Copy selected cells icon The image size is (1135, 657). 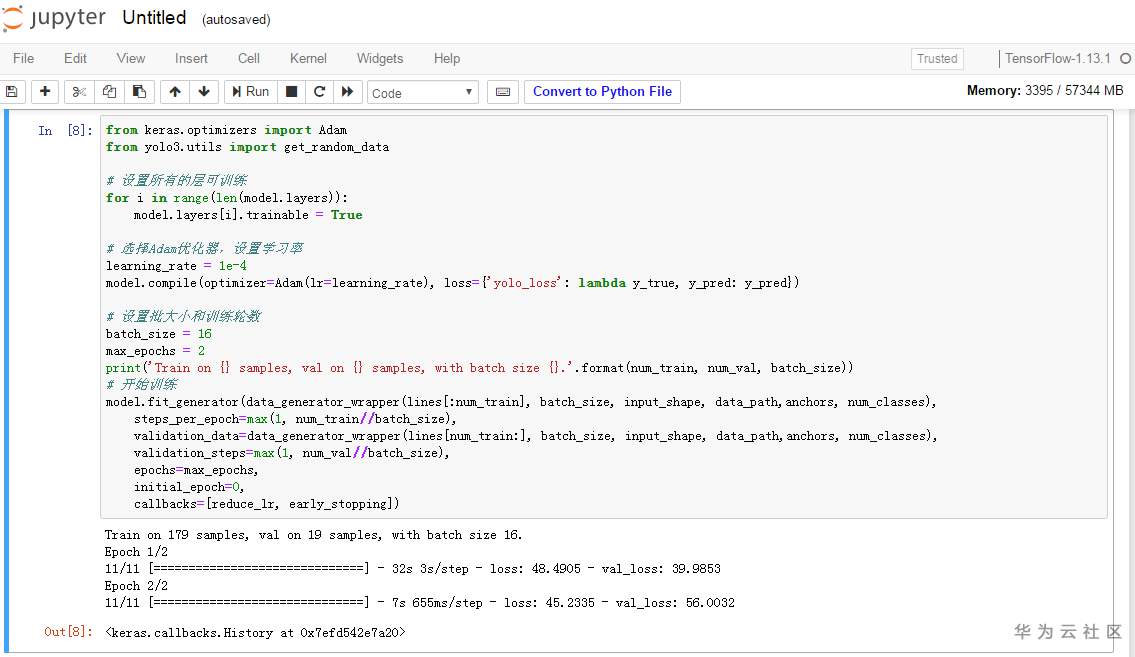[109, 92]
